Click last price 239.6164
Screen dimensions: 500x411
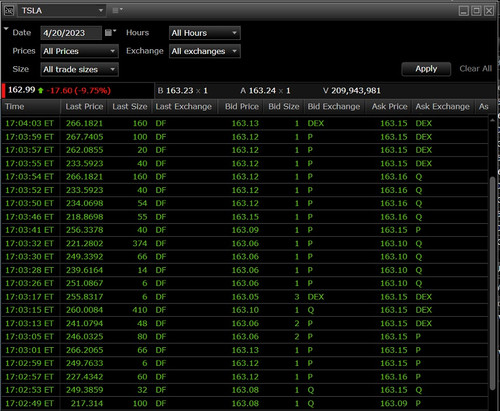click(84, 270)
